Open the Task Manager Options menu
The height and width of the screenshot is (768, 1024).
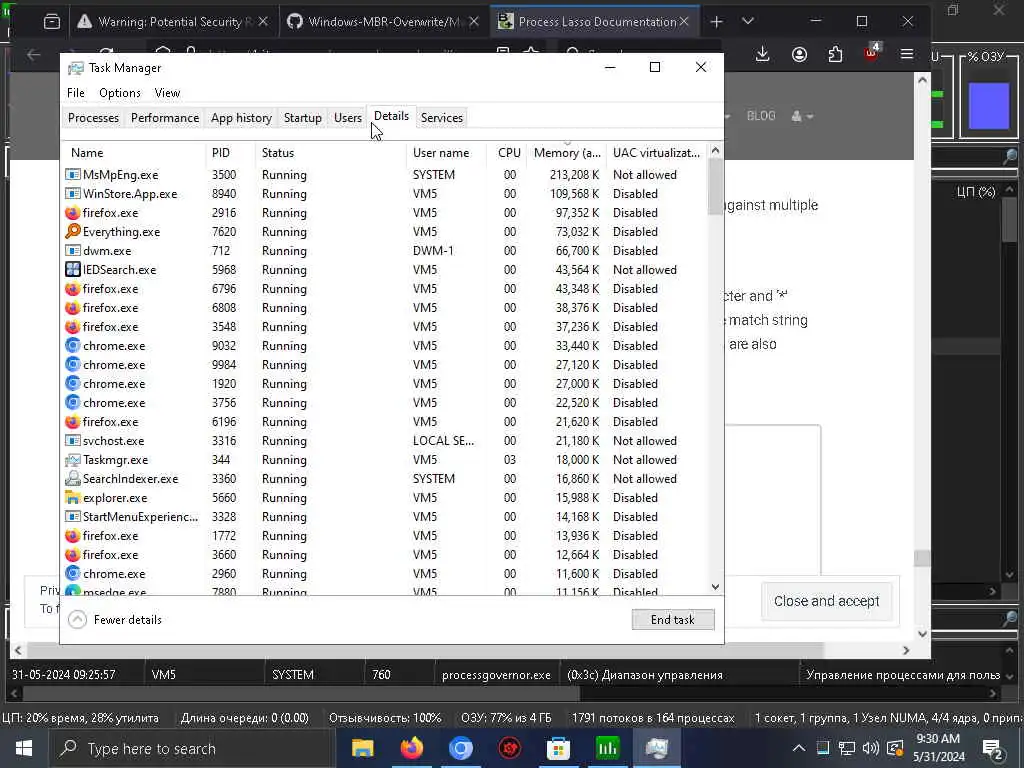click(x=120, y=93)
